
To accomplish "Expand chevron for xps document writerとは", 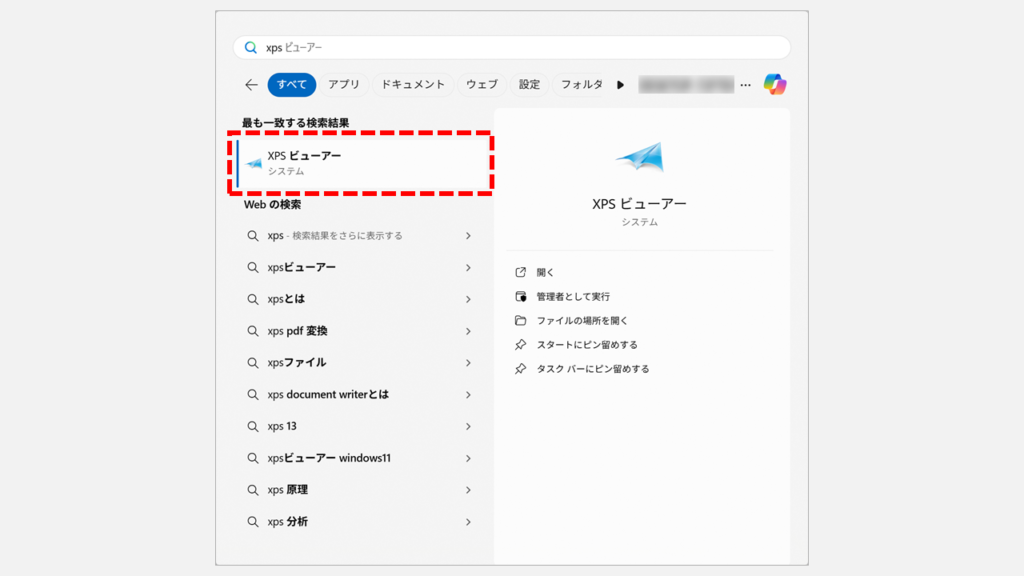I will point(468,394).
